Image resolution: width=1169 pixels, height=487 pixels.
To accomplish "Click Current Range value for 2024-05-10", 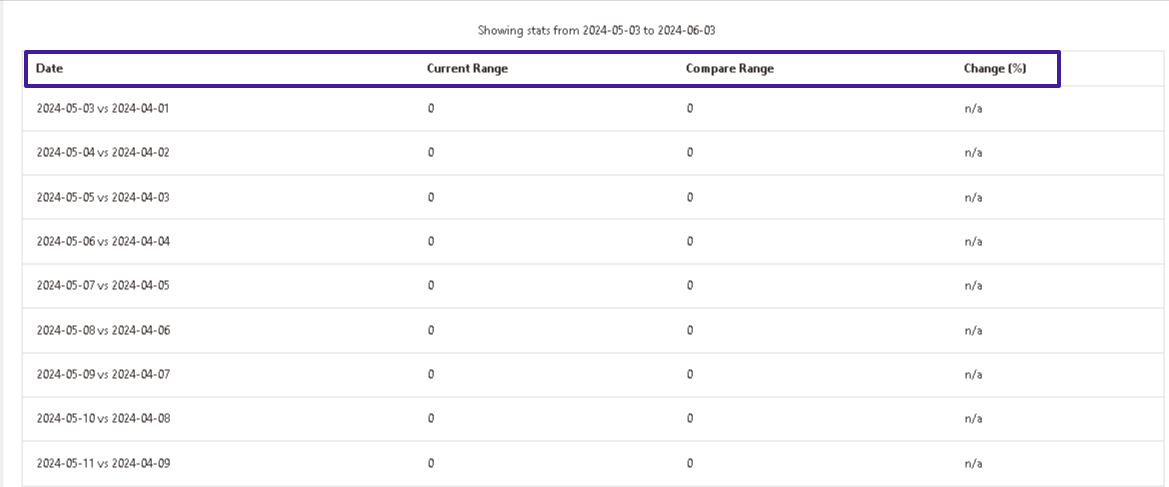I will (431, 418).
